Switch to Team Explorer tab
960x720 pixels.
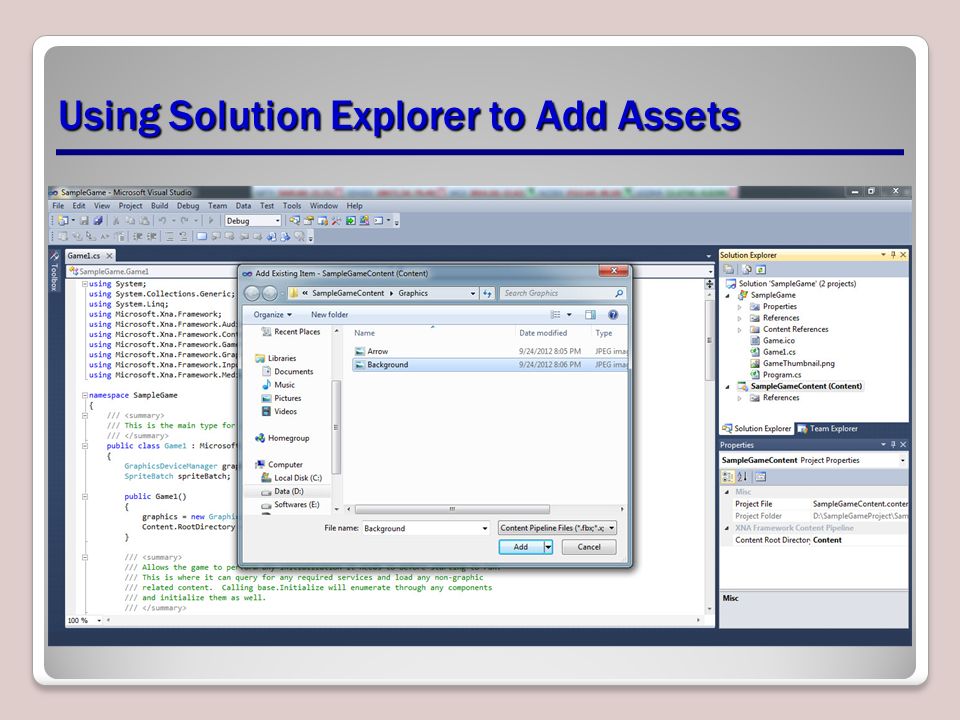828,429
